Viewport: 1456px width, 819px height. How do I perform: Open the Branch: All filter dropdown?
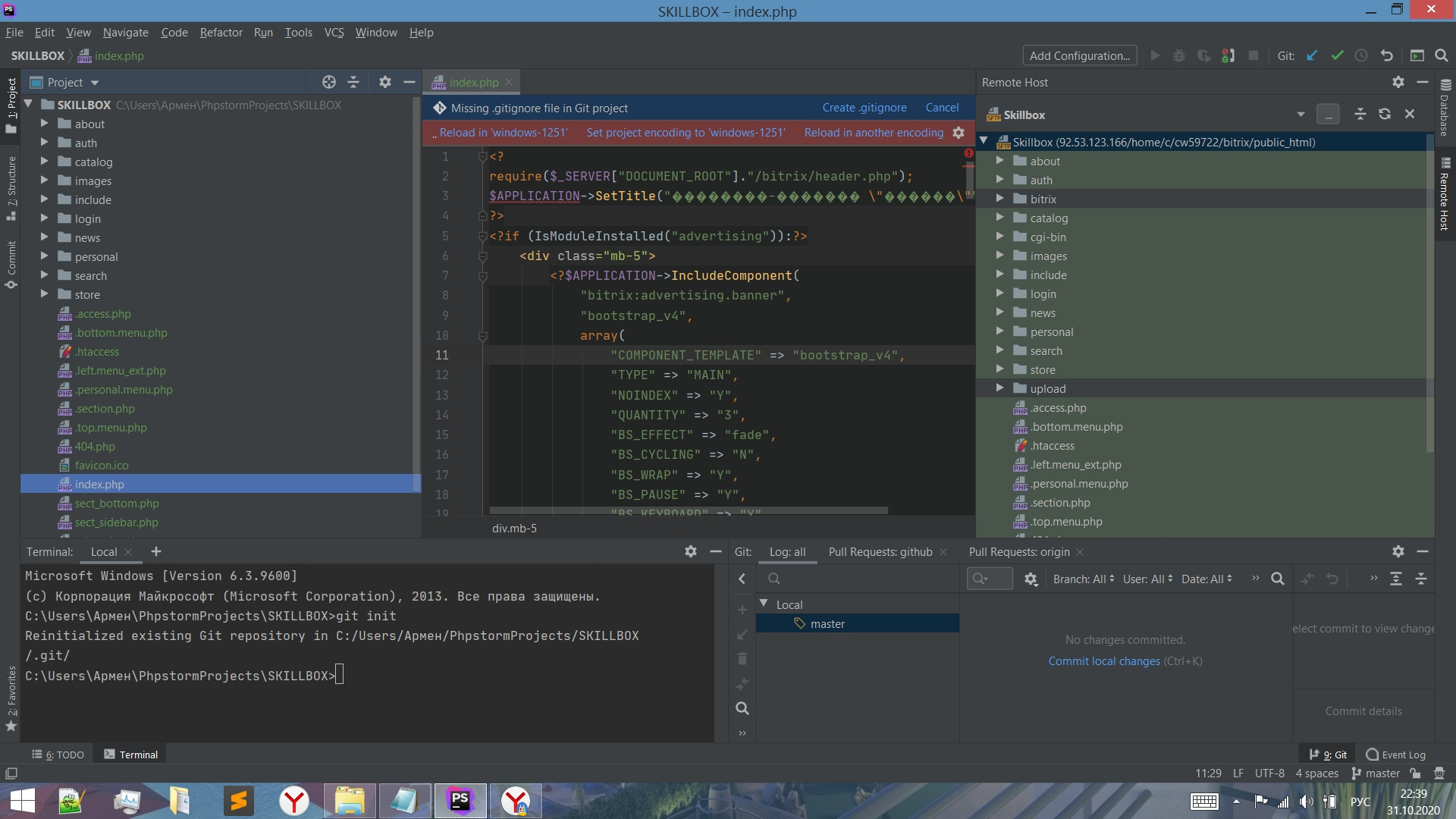click(1084, 579)
